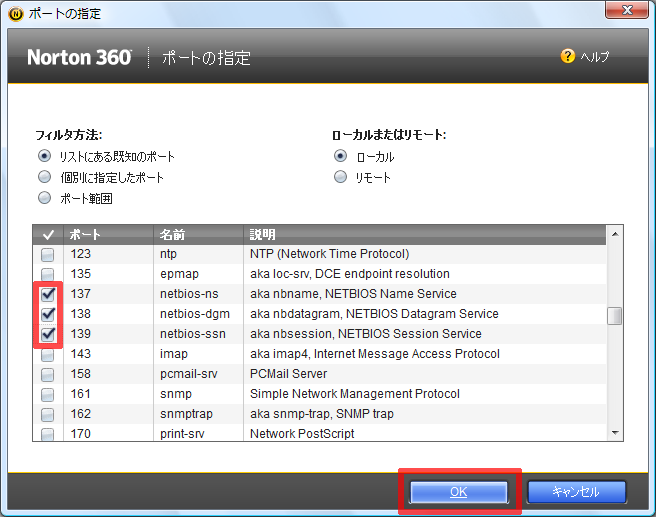Choose 'ポート範囲' radio button
The width and height of the screenshot is (656, 517).
44,198
